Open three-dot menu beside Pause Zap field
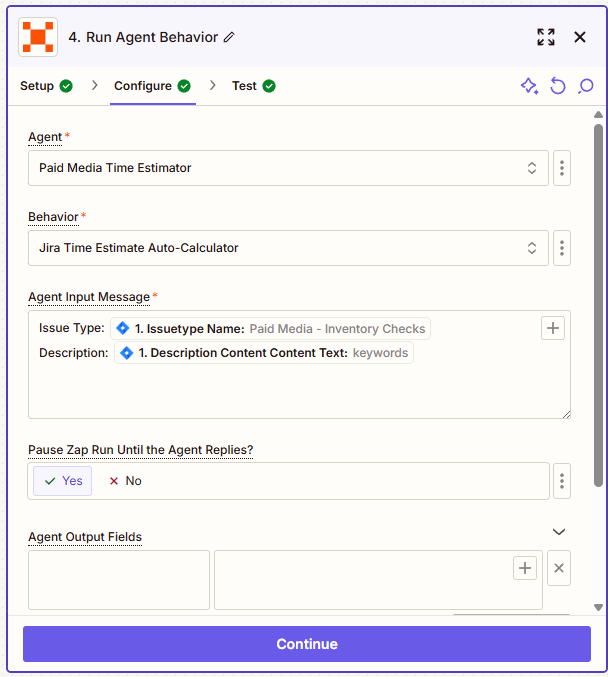This screenshot has height=677, width=608. click(x=562, y=481)
